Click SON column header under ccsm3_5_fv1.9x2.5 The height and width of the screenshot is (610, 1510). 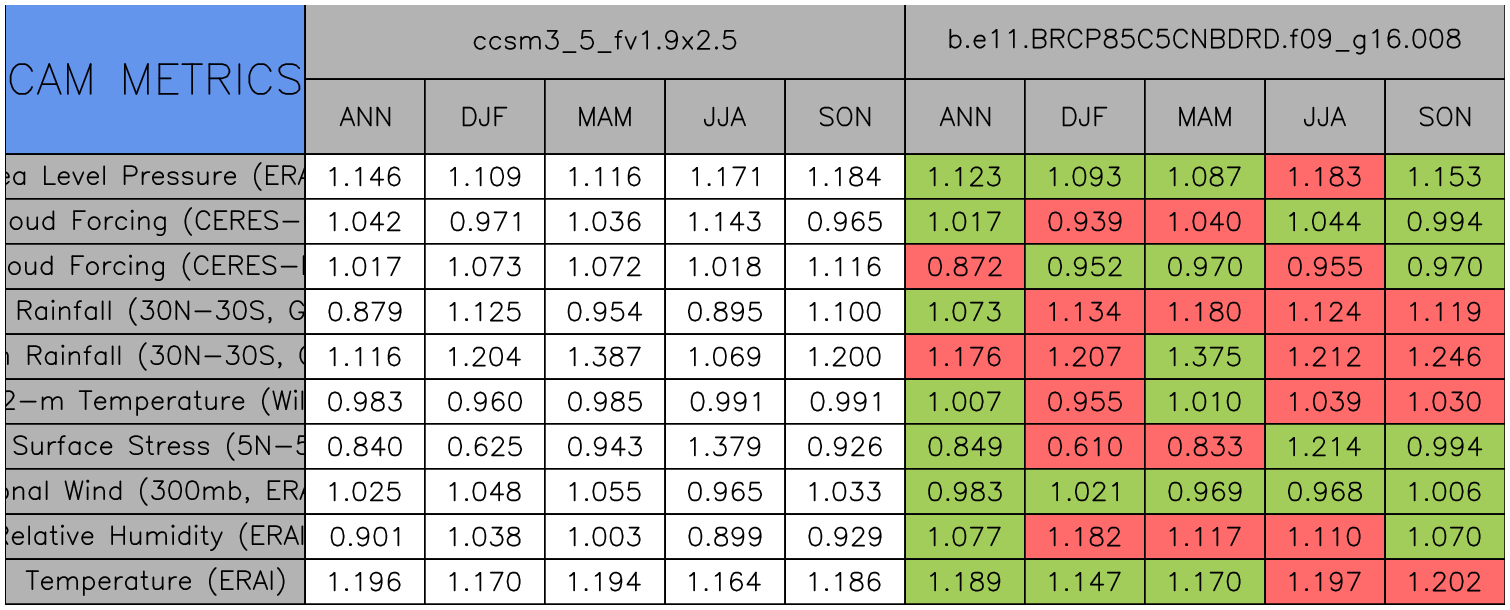(x=845, y=117)
